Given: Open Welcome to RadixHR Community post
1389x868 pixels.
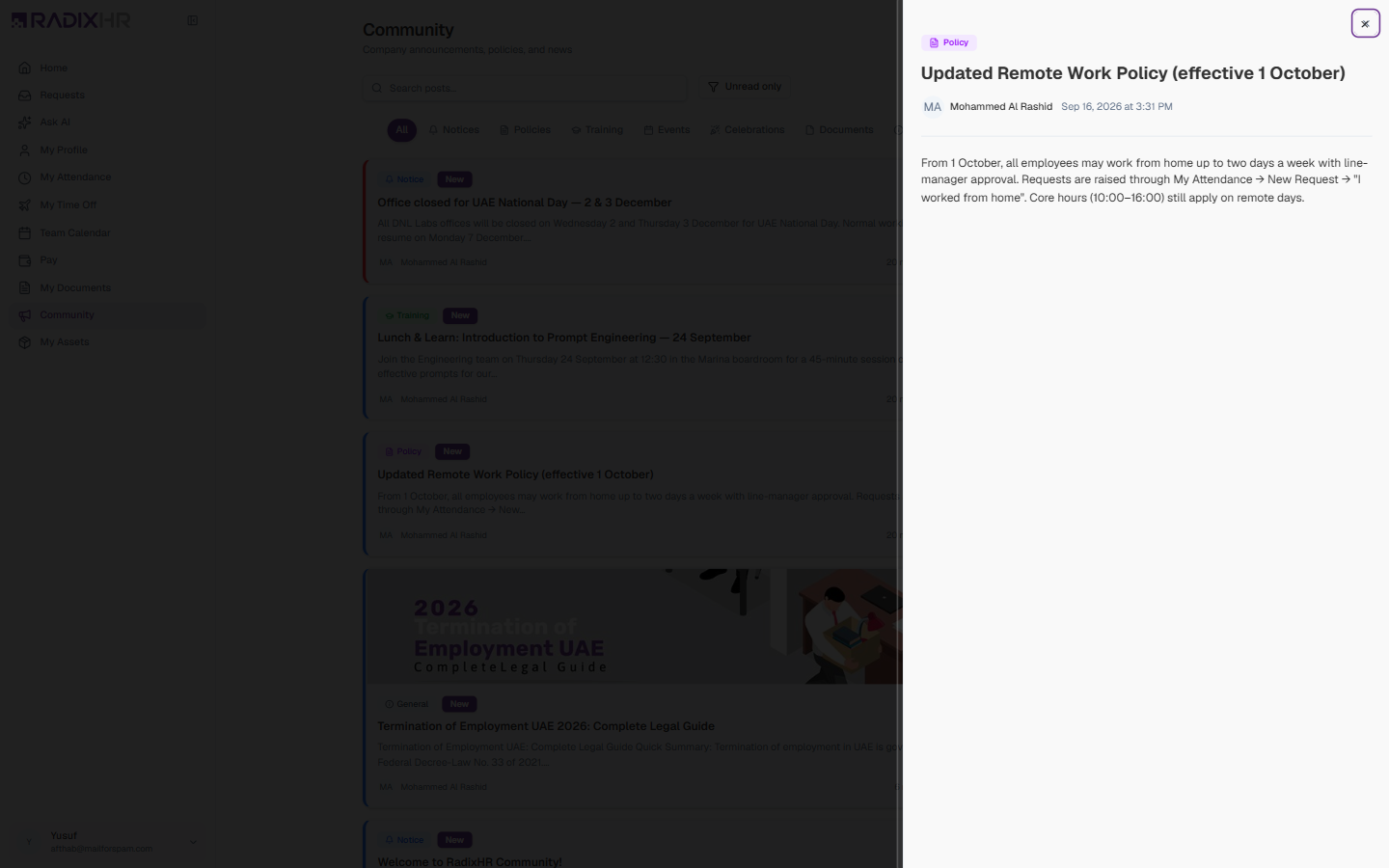Looking at the screenshot, I should [x=470, y=861].
